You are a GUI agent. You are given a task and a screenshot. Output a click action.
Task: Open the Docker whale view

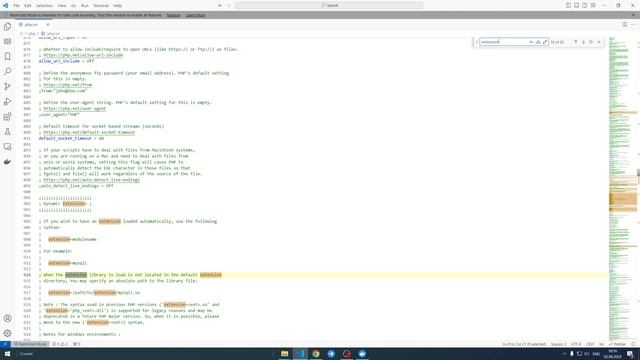pos(7,162)
